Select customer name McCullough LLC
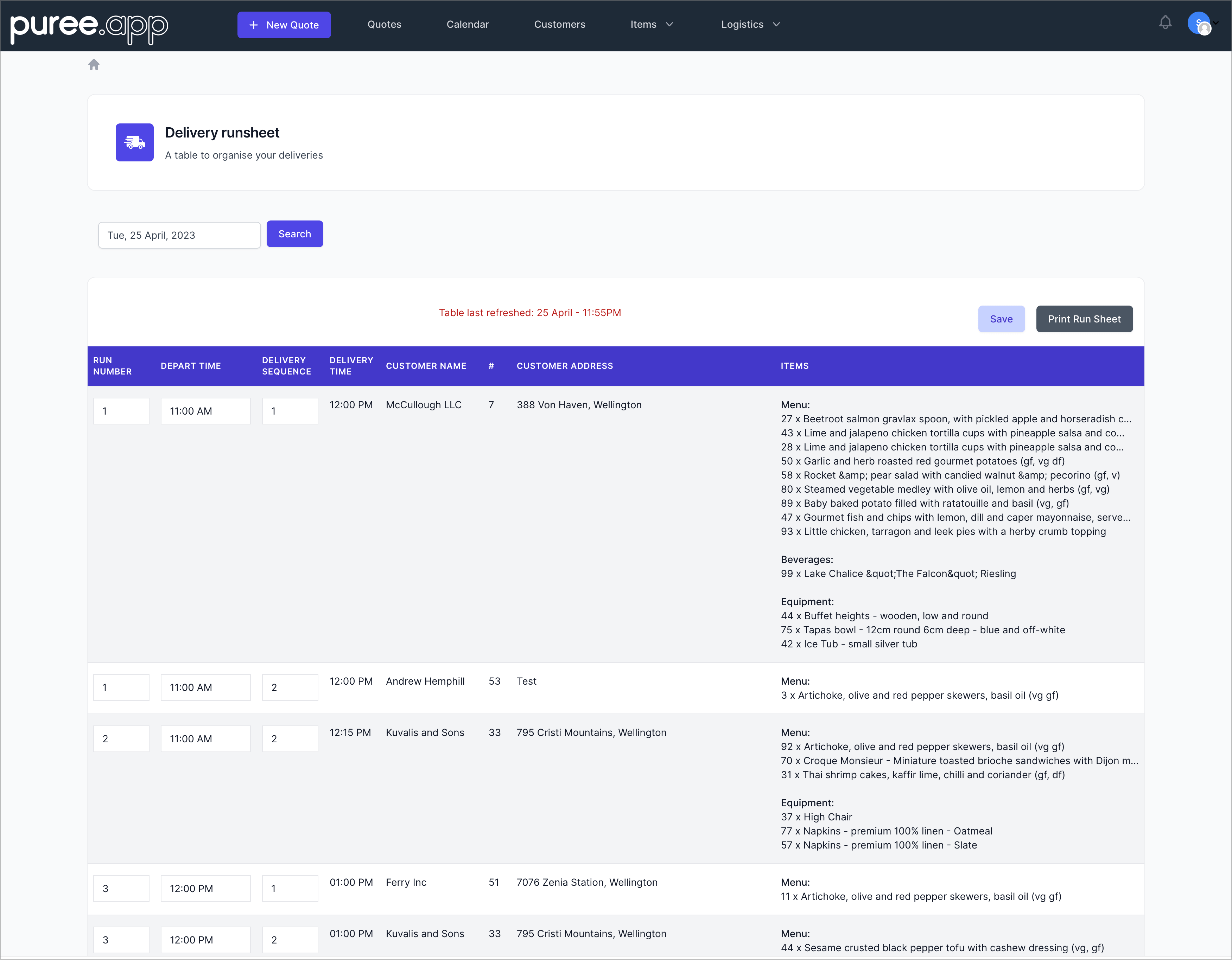Image resolution: width=1232 pixels, height=960 pixels. coord(424,405)
